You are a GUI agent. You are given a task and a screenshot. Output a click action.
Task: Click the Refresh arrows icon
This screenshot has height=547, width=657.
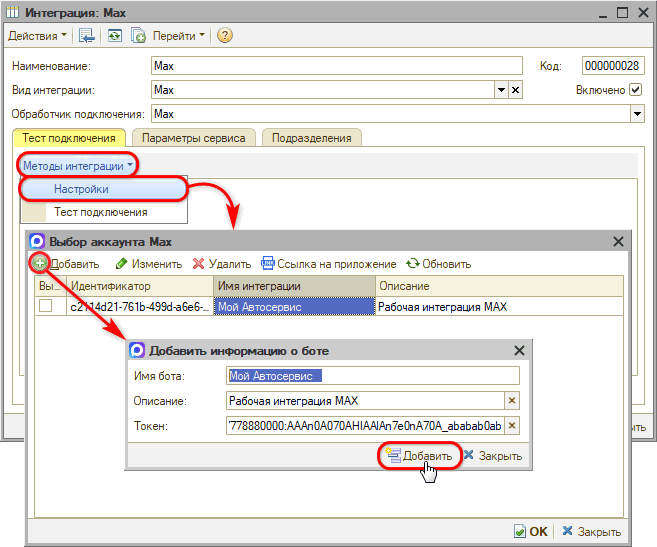(x=412, y=264)
